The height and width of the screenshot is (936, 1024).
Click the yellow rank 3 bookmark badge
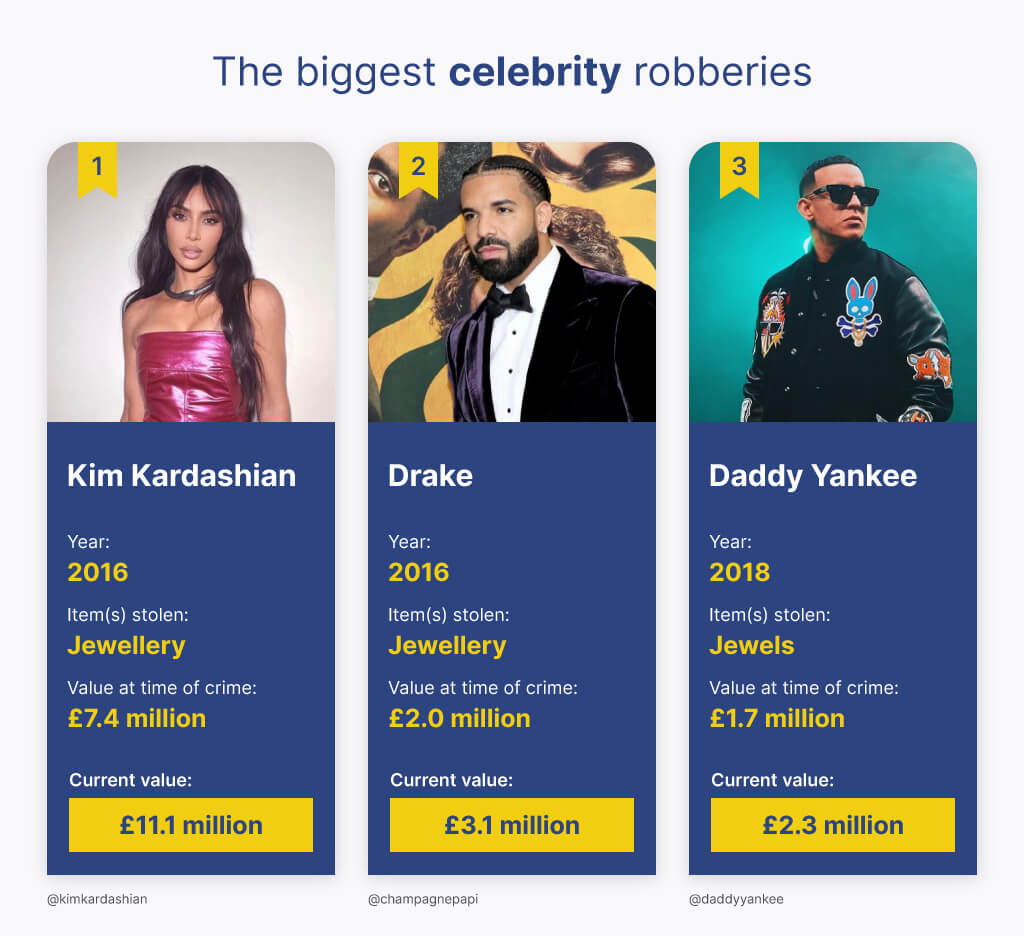(x=739, y=169)
